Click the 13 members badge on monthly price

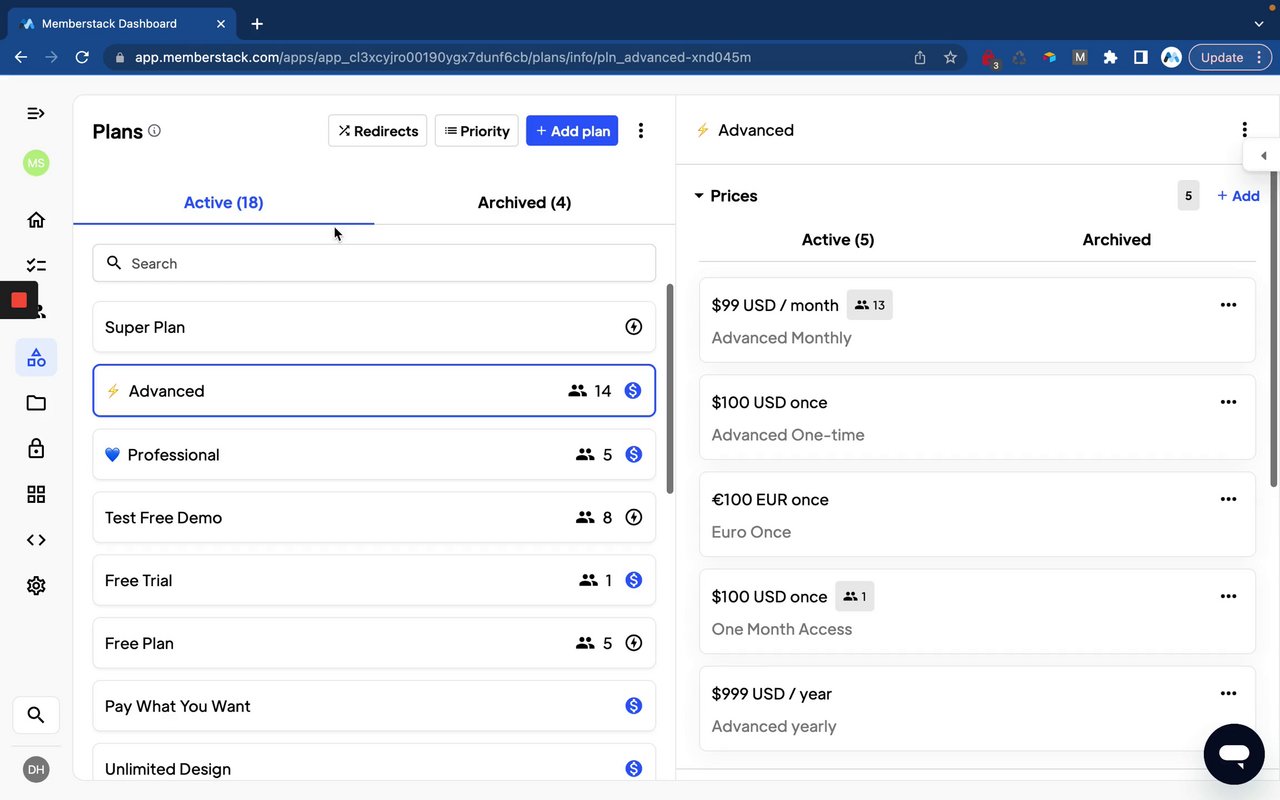pos(869,305)
